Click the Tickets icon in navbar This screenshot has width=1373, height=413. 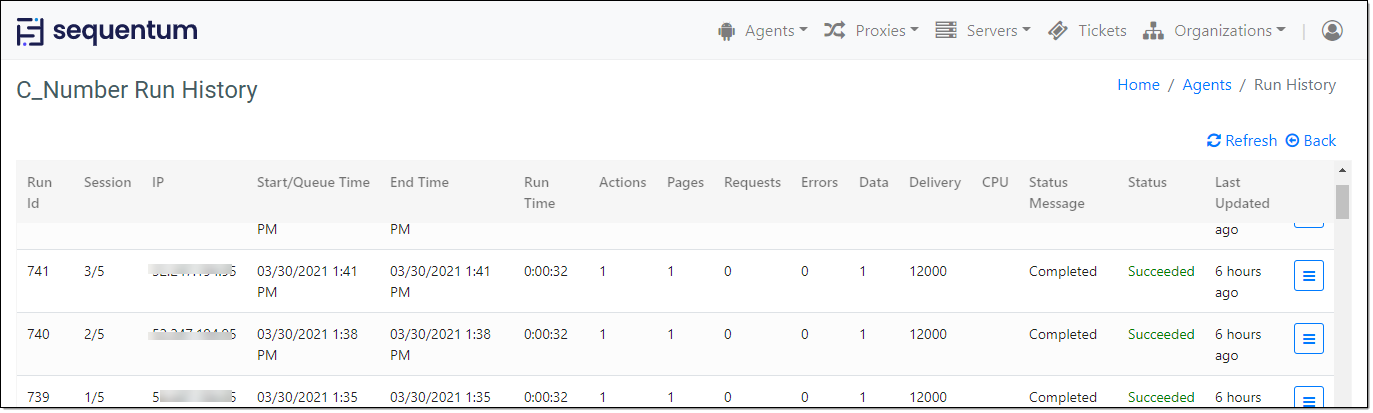tap(1058, 31)
